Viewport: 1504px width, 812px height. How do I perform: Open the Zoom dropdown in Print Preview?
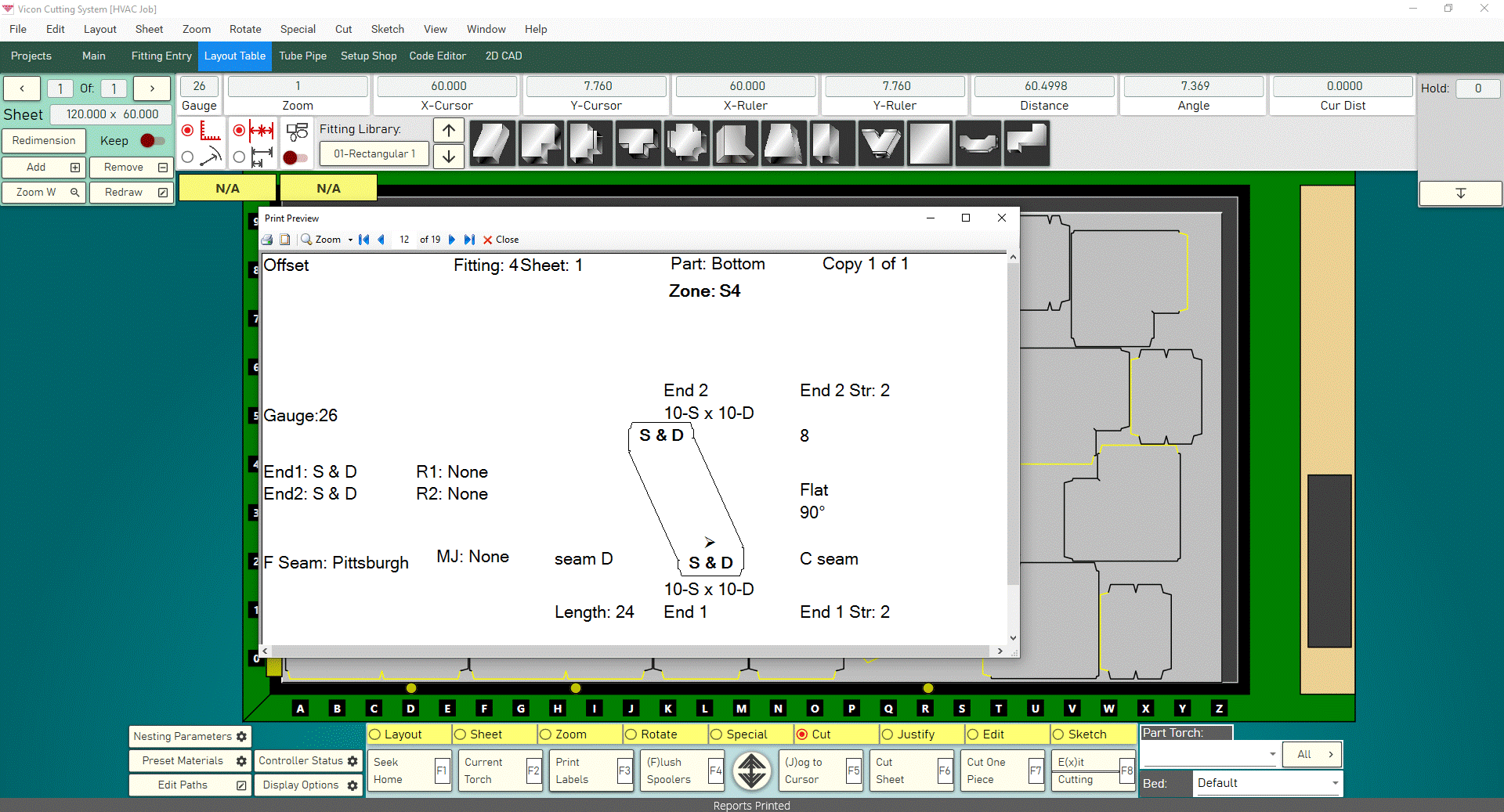click(x=327, y=240)
